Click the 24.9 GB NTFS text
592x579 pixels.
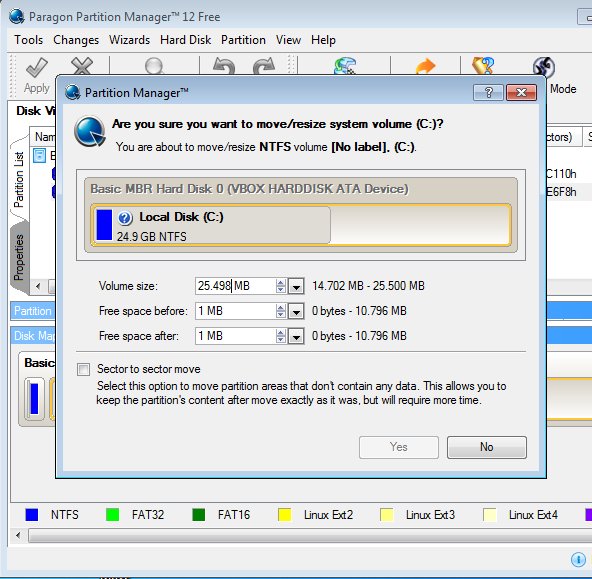coord(151,237)
